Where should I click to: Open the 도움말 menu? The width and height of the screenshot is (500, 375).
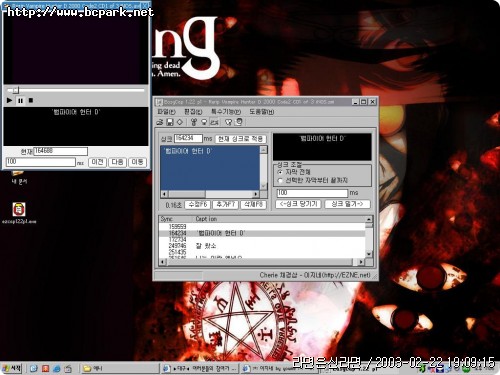262,112
